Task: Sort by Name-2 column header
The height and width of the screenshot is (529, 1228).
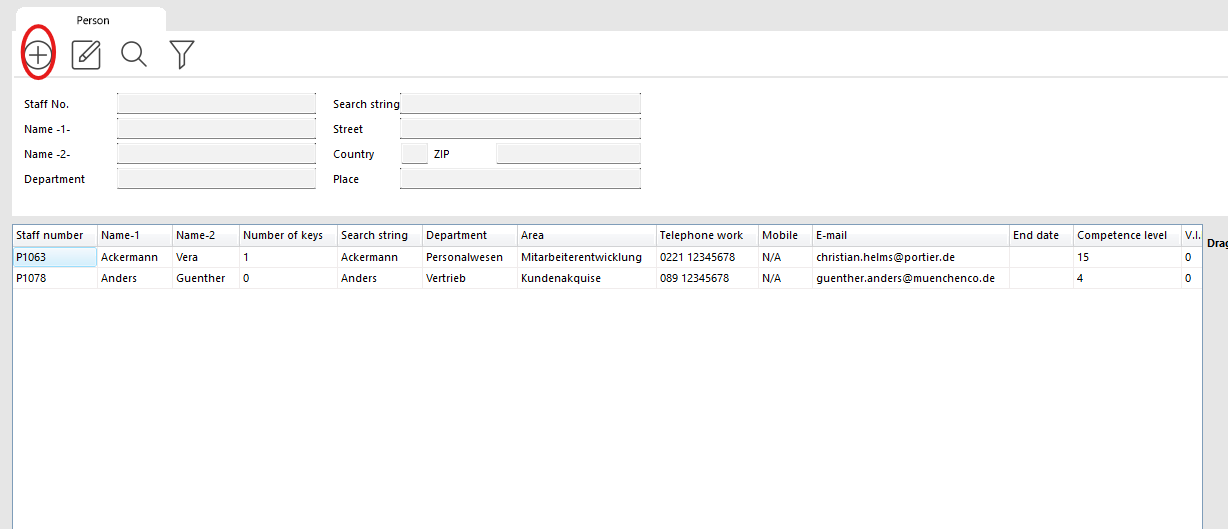Action: coord(206,236)
